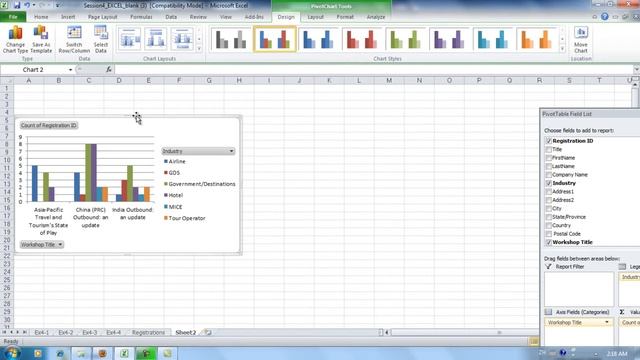Open Select Data dialog
This screenshot has height=360, width=640.
(101, 39)
